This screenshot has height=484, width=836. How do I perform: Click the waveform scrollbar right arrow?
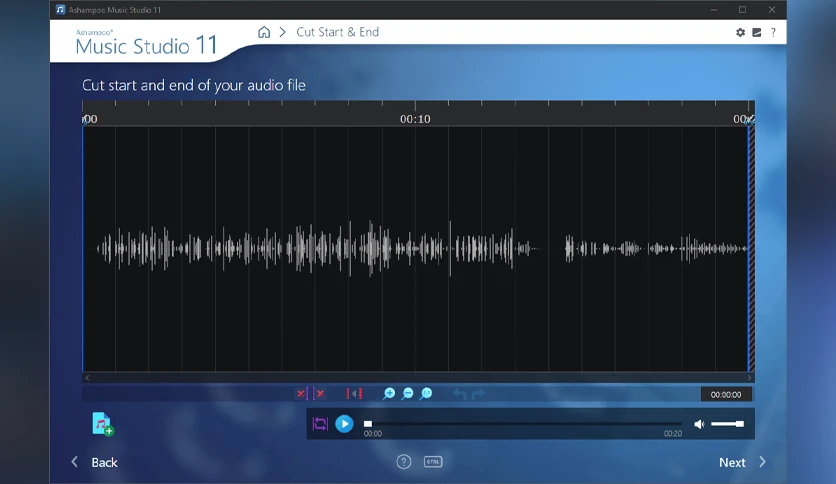[x=750, y=377]
